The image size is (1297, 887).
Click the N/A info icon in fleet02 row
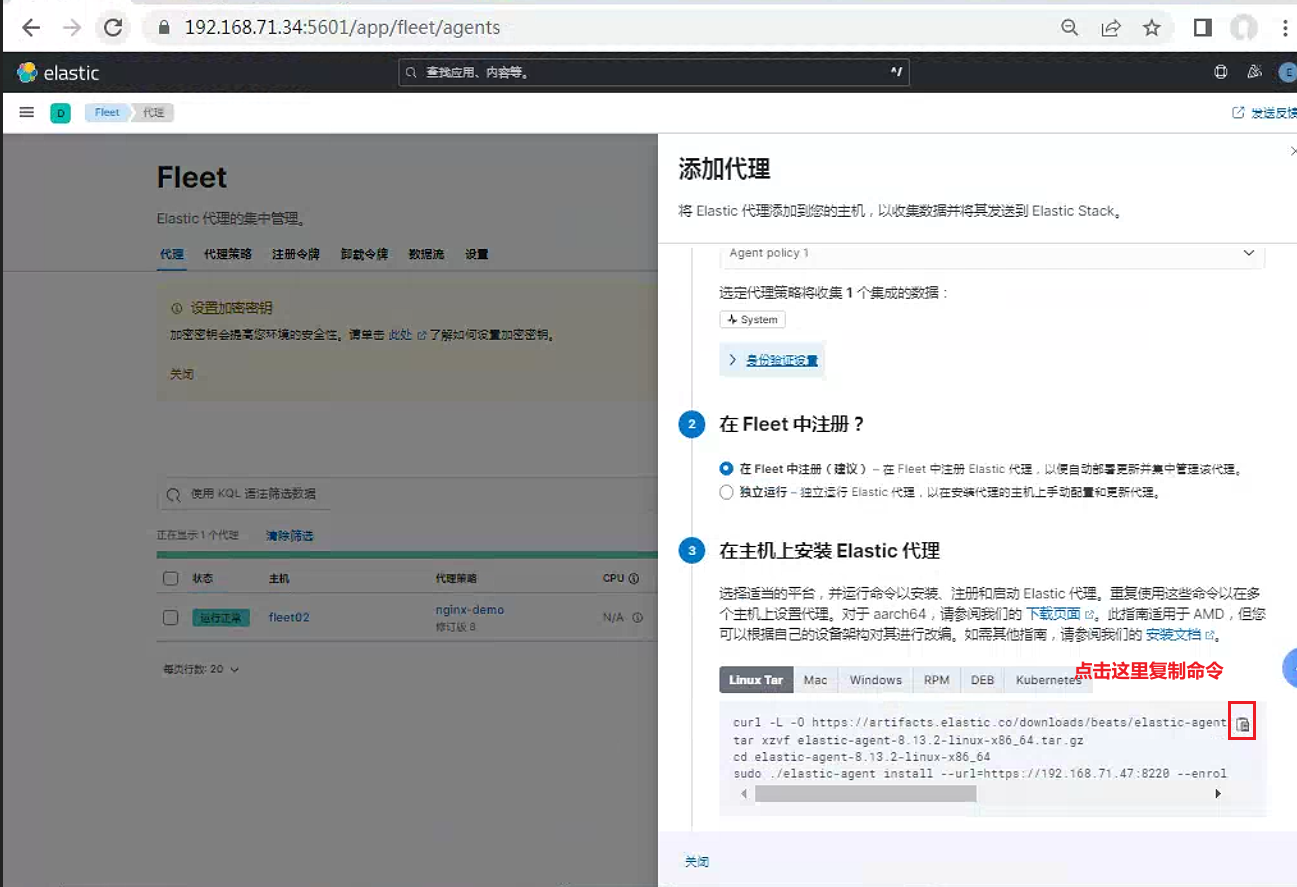pos(637,618)
